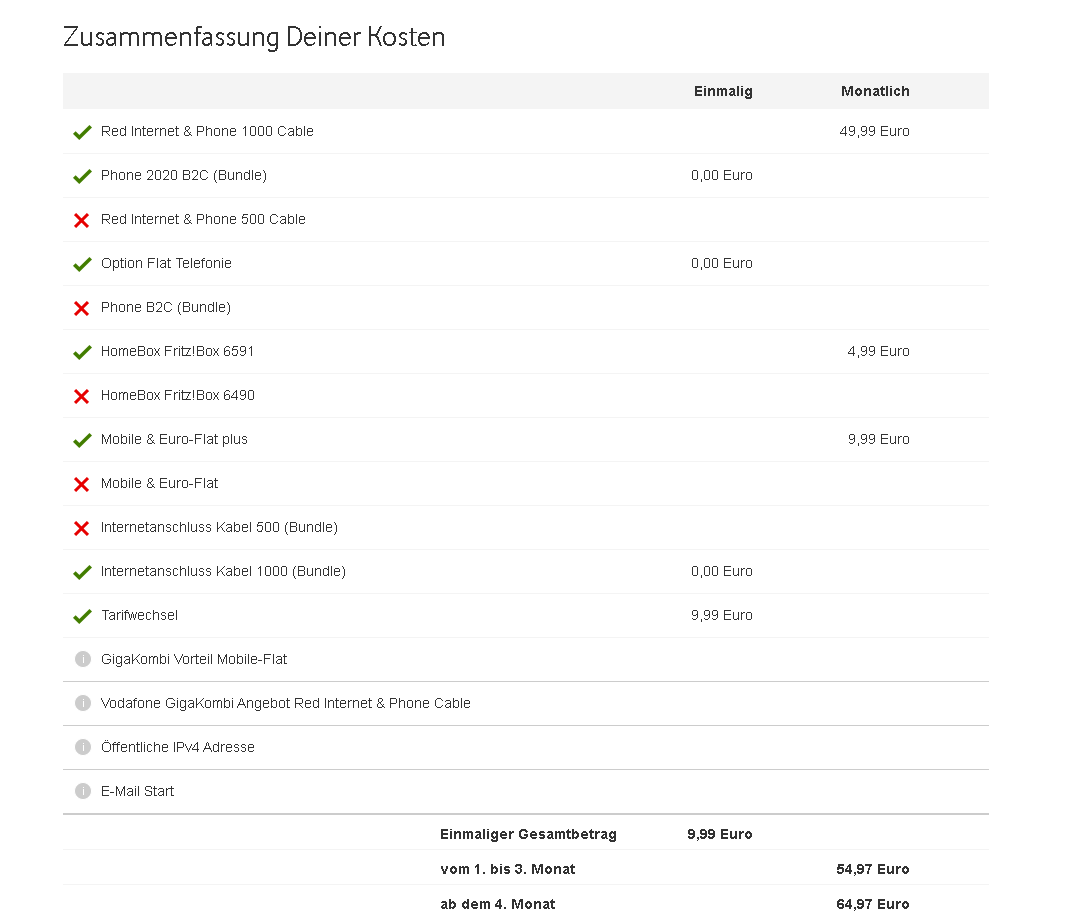Click the Monatlich column header
Screen dimensions: 1086x919
coord(875,91)
